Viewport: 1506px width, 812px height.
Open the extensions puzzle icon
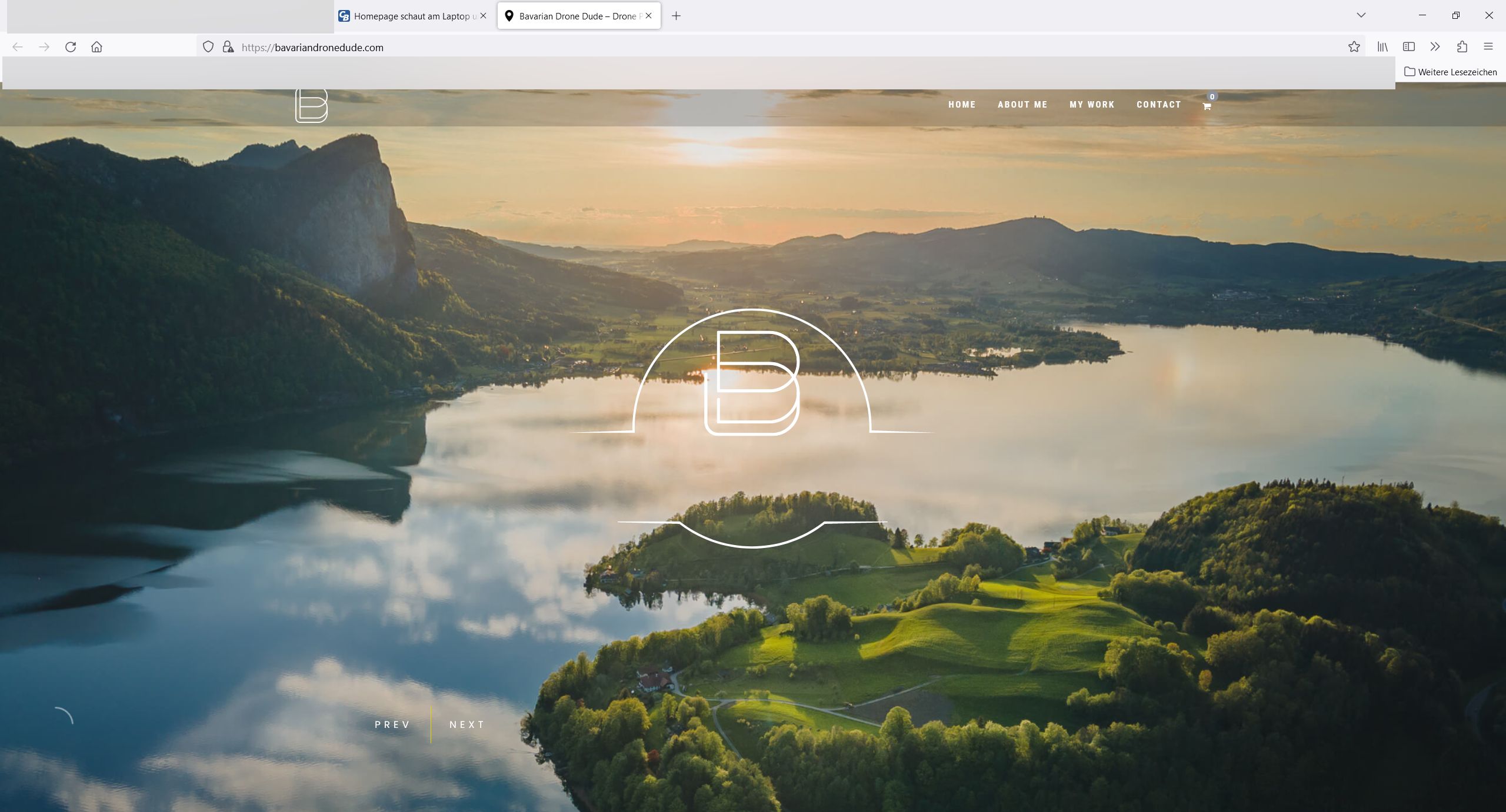1462,47
